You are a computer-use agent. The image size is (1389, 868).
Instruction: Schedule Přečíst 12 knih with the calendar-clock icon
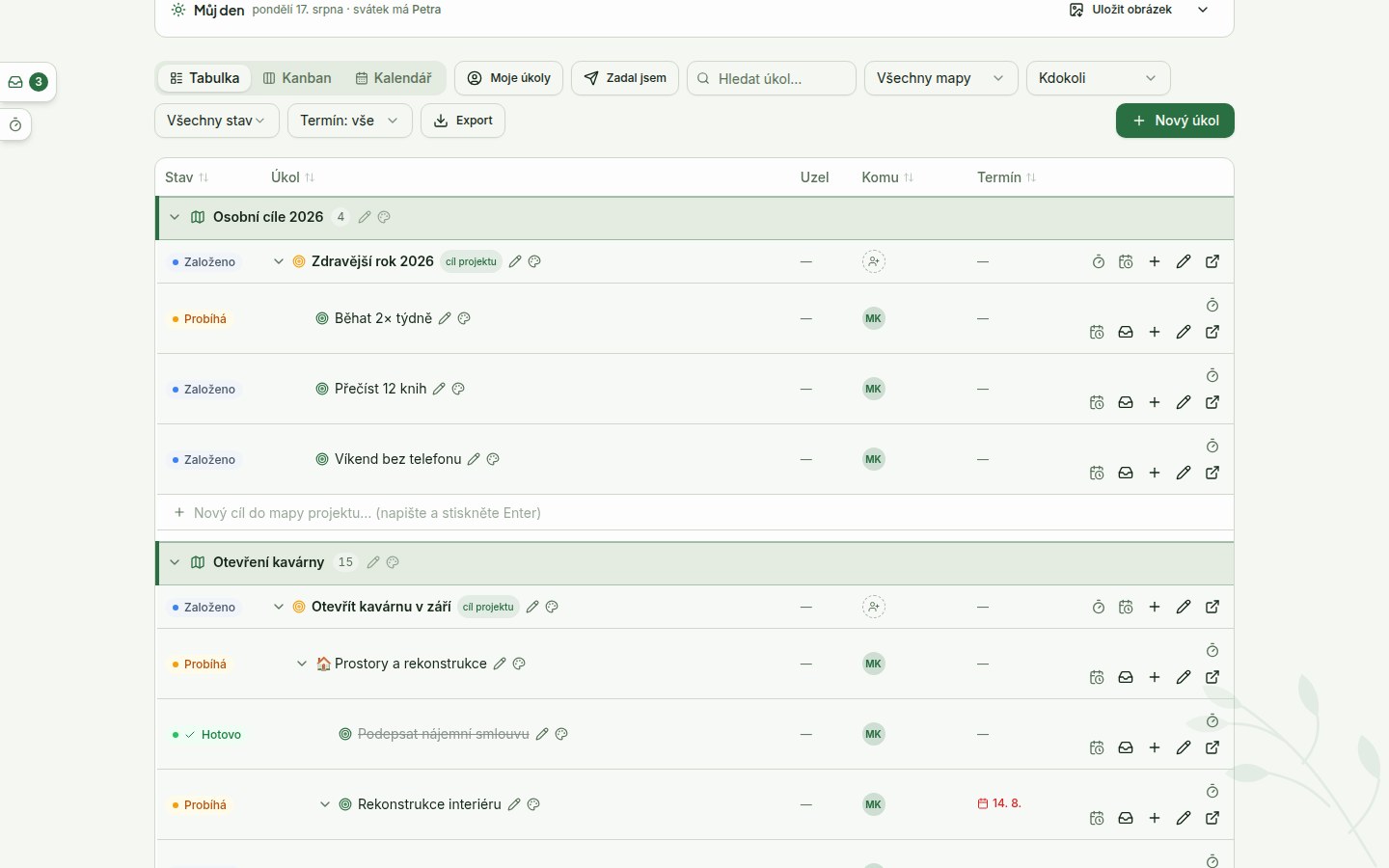pos(1097,402)
